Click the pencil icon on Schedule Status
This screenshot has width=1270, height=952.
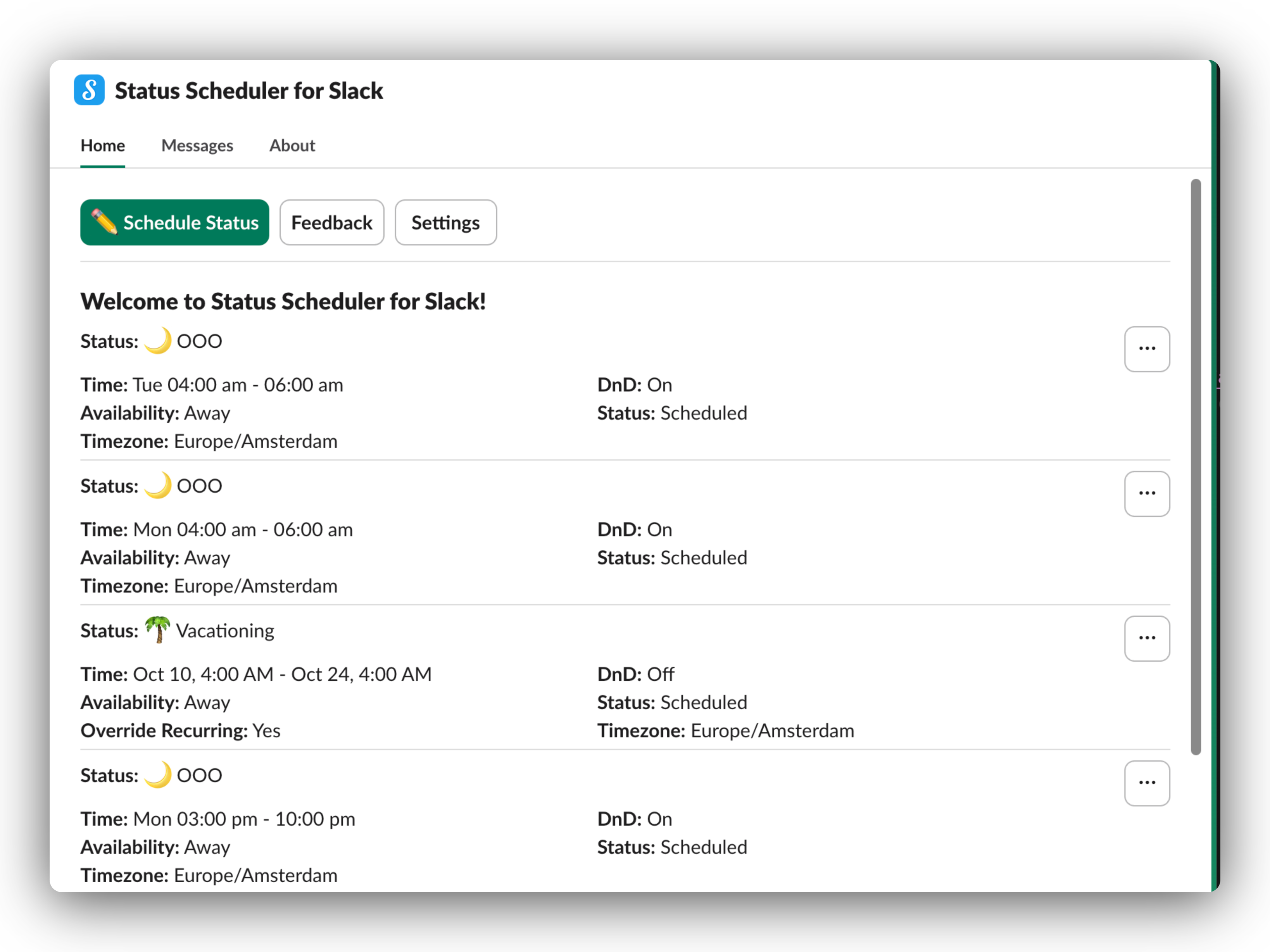click(x=105, y=222)
